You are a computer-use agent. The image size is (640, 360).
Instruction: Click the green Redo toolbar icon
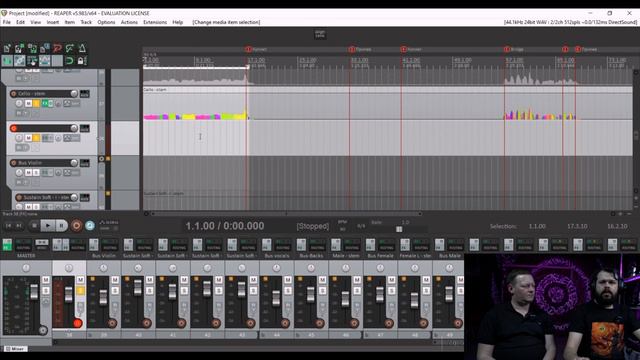(x=70, y=49)
